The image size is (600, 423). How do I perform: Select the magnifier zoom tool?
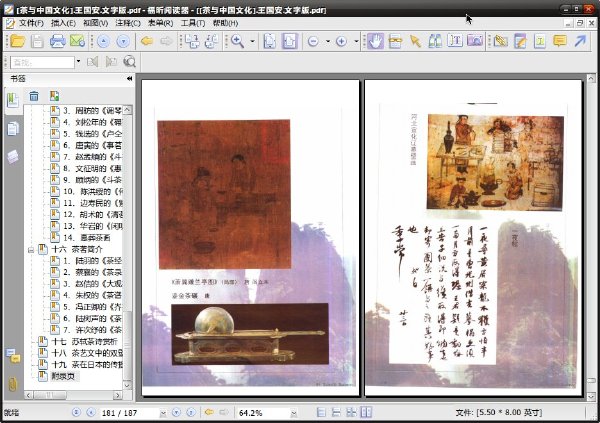[238, 41]
